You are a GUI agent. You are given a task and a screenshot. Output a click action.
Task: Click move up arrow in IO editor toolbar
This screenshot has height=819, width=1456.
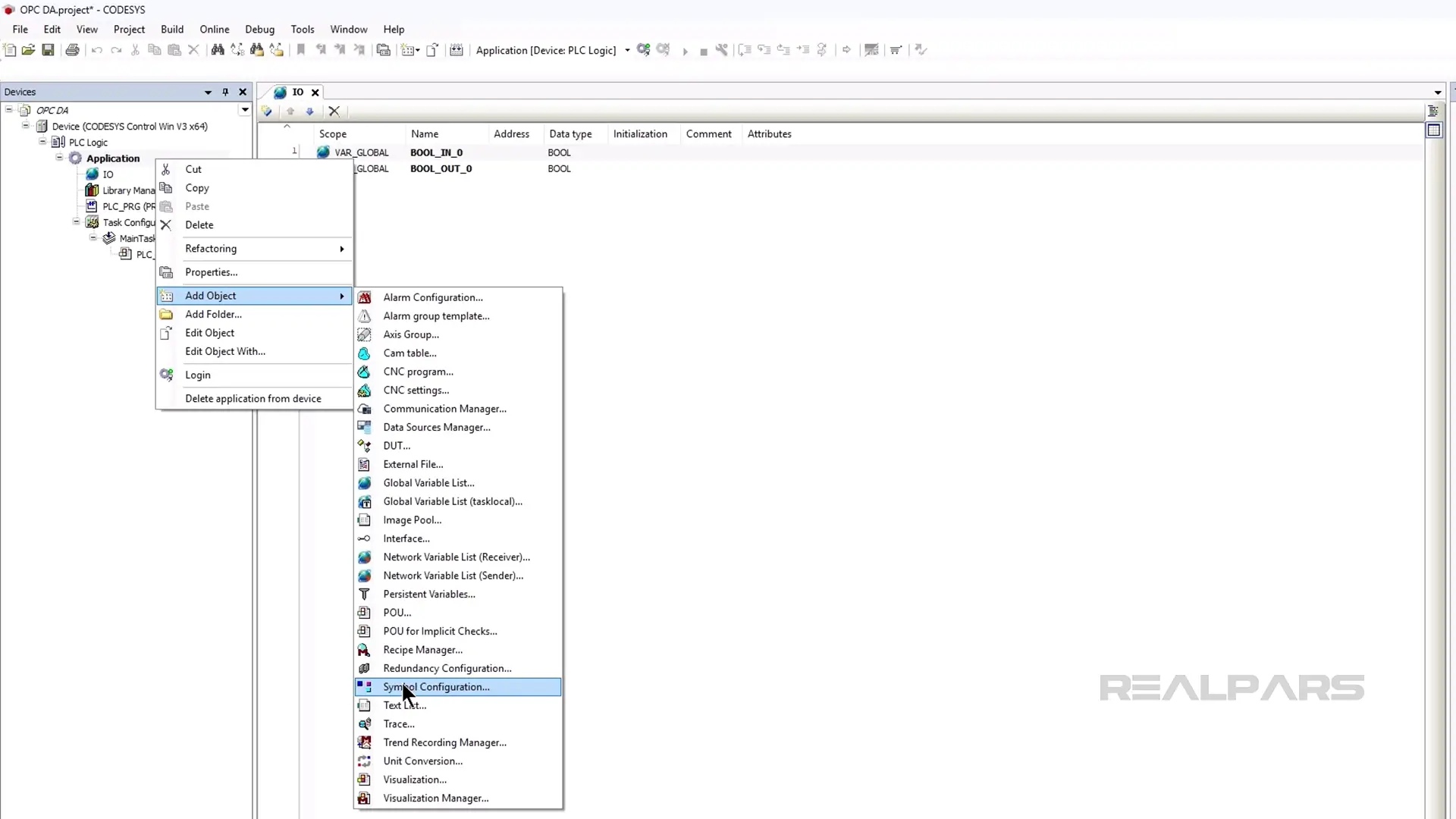click(290, 111)
